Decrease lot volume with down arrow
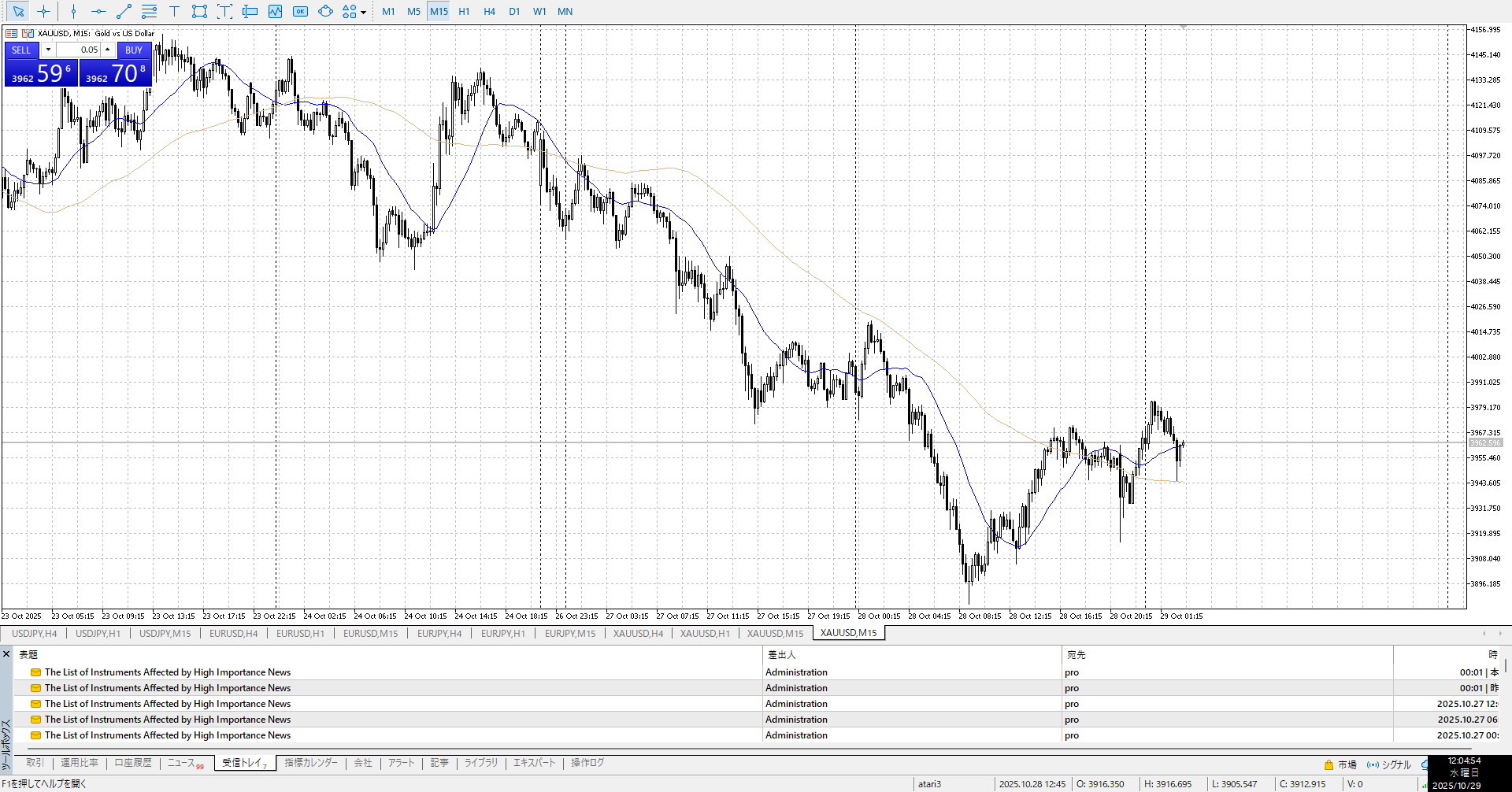1512x792 pixels. [x=48, y=50]
